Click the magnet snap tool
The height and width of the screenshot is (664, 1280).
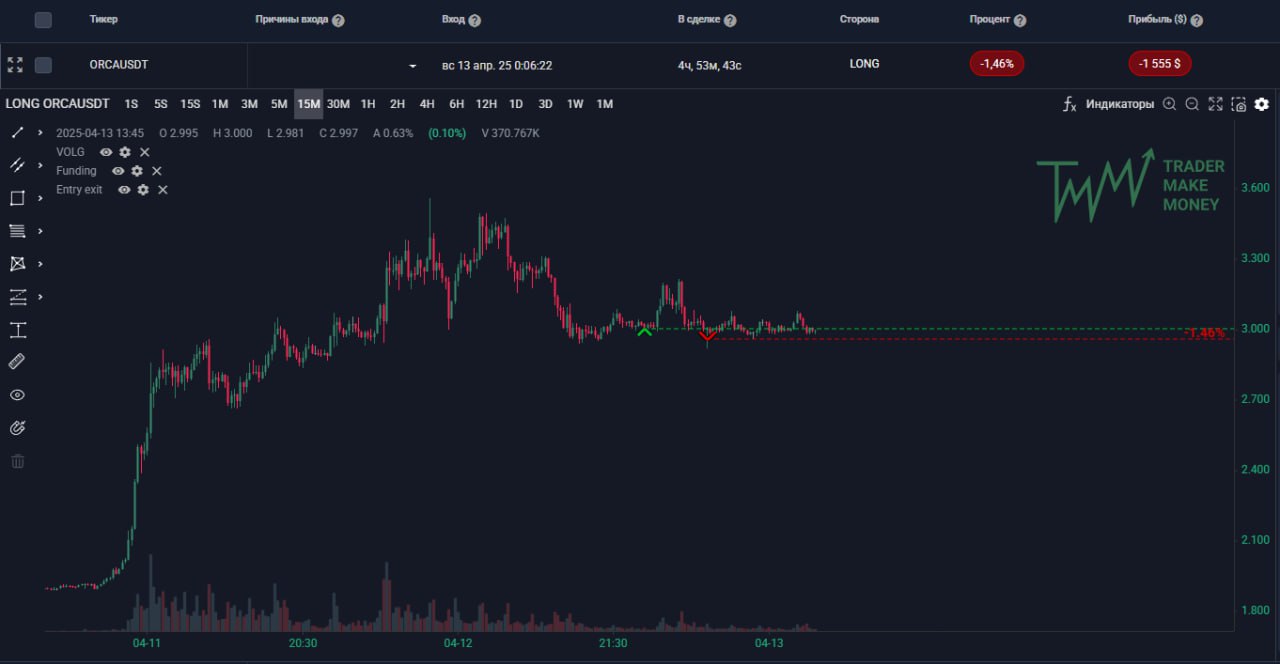(x=17, y=428)
